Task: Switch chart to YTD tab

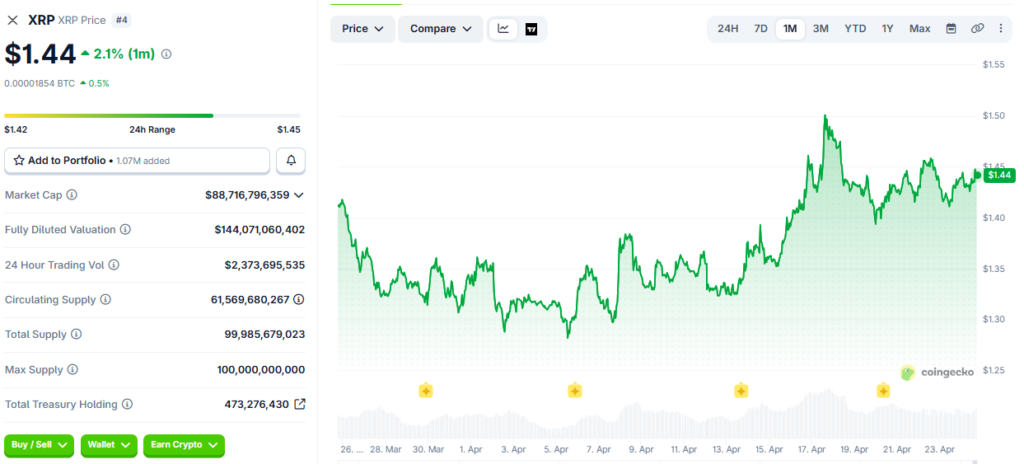Action: 855,29
